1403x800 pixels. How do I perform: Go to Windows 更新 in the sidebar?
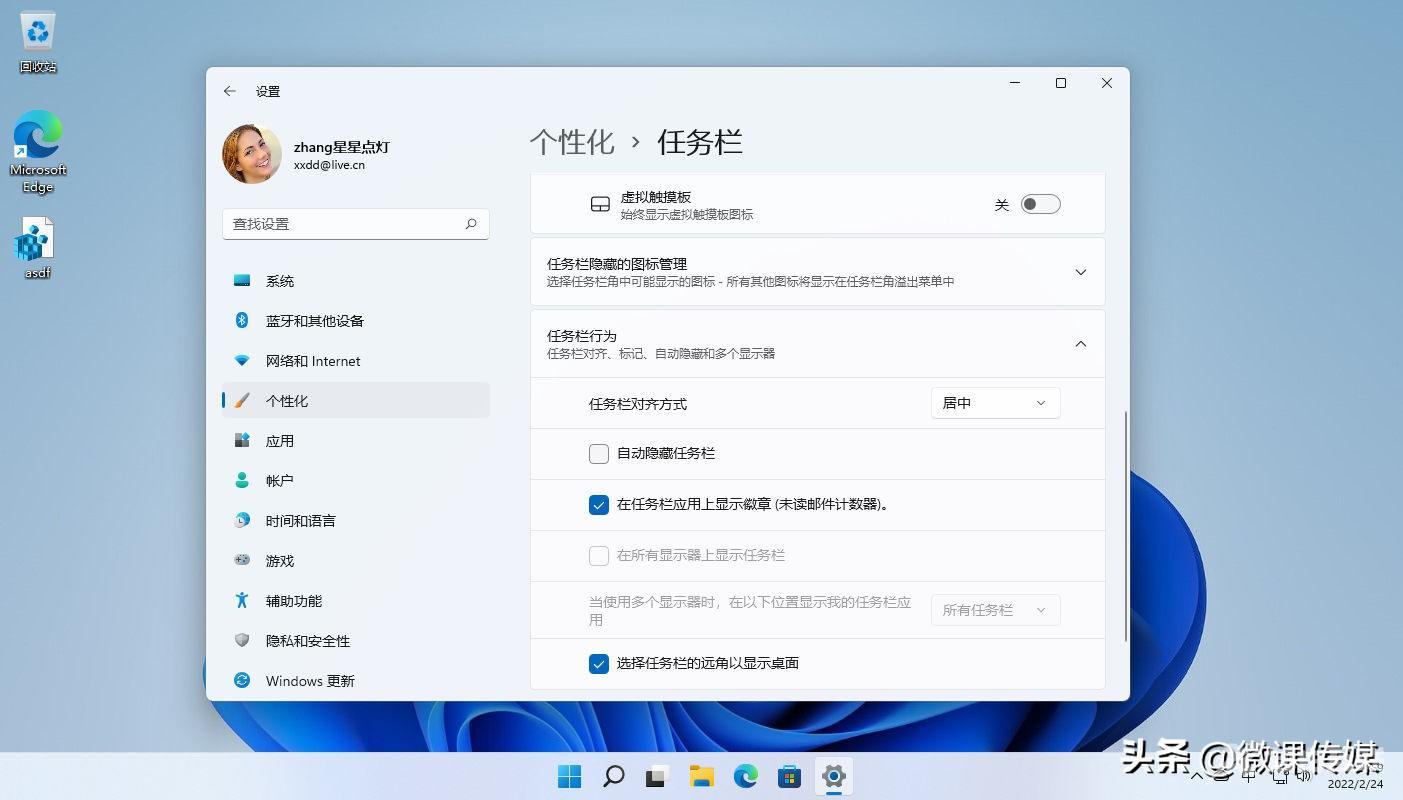[310, 681]
